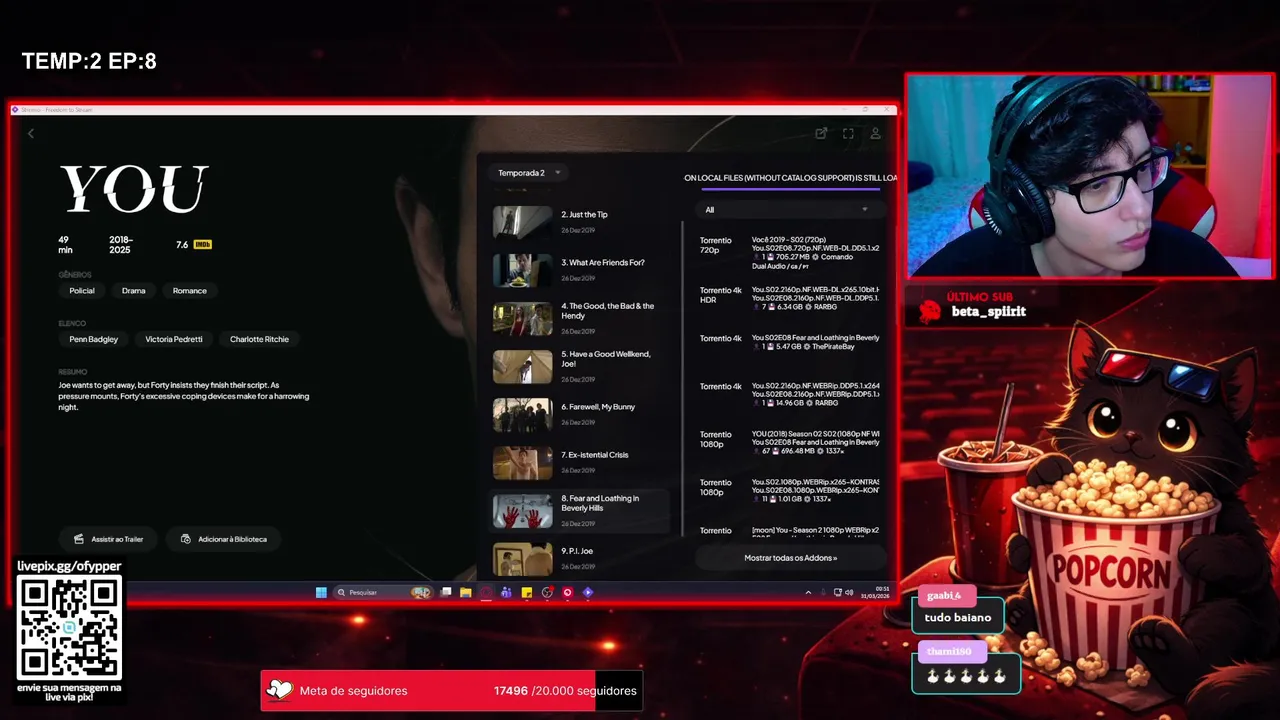Open cast member Penn Badgley
Viewport: 1280px width, 720px height.
pyautogui.click(x=94, y=339)
